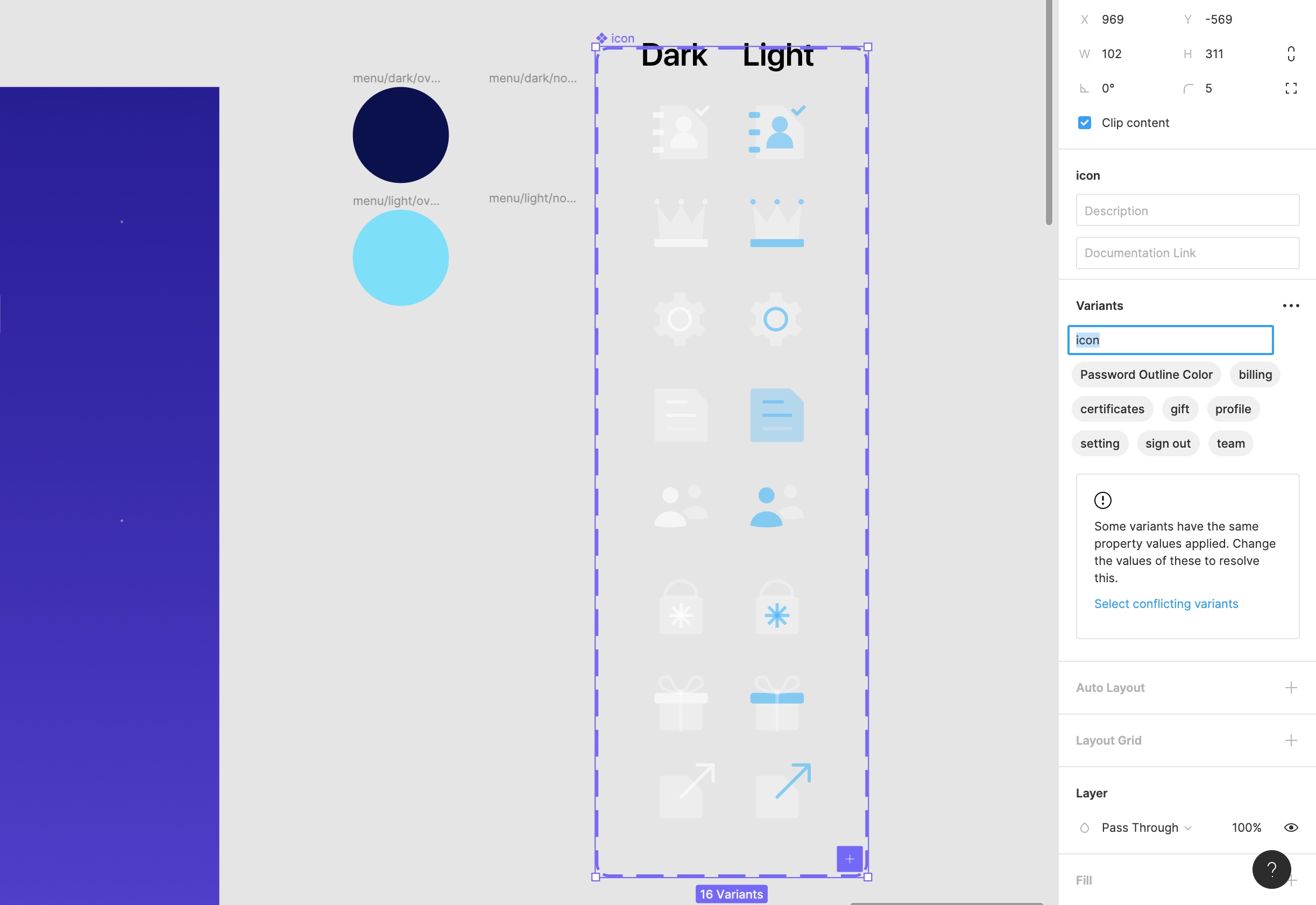This screenshot has height=905, width=1316.
Task: Expand the Auto Layout section
Action: coord(1292,687)
